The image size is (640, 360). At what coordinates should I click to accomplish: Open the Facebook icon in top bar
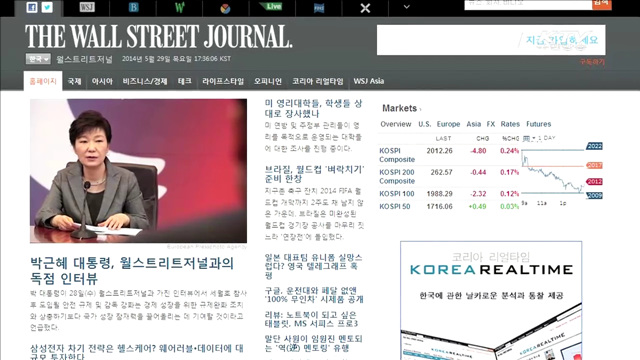click(31, 7)
